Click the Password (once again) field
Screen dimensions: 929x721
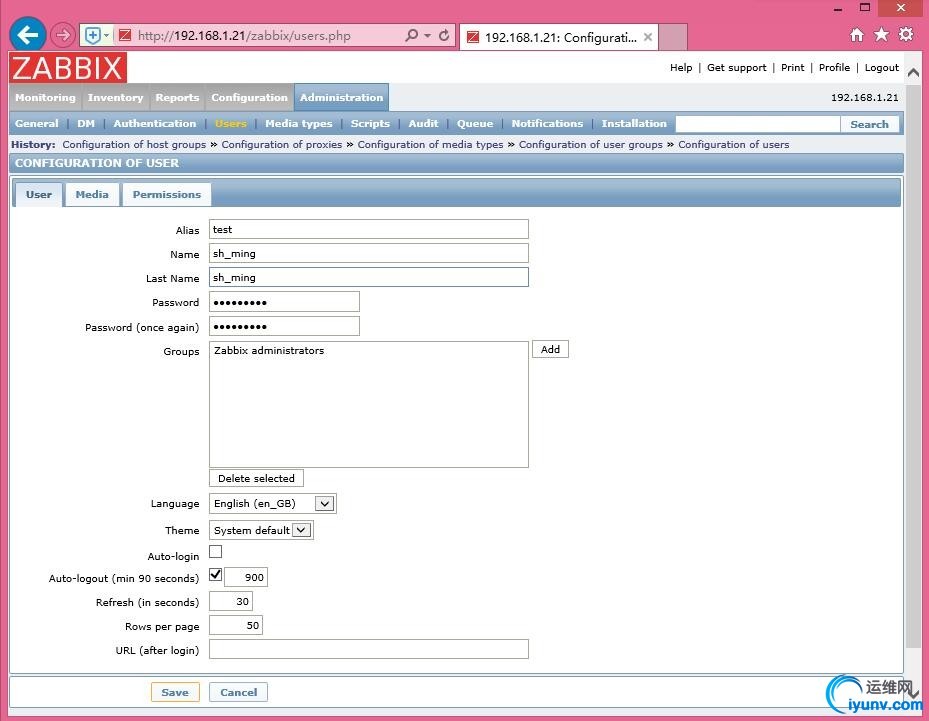284,326
